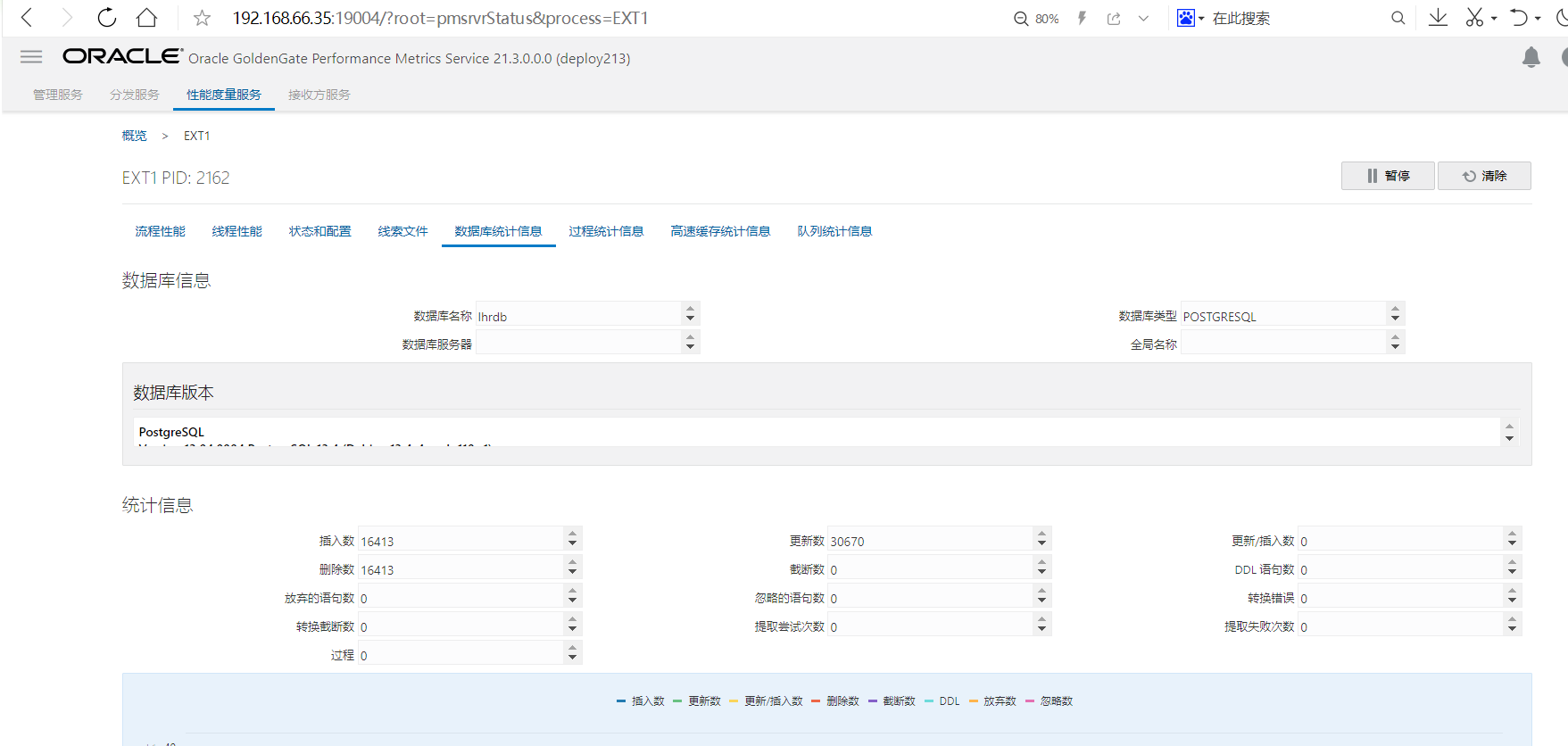Toggle the 删除数 series in chart legend
Image resolution: width=1568 pixels, height=746 pixels.
tap(835, 701)
